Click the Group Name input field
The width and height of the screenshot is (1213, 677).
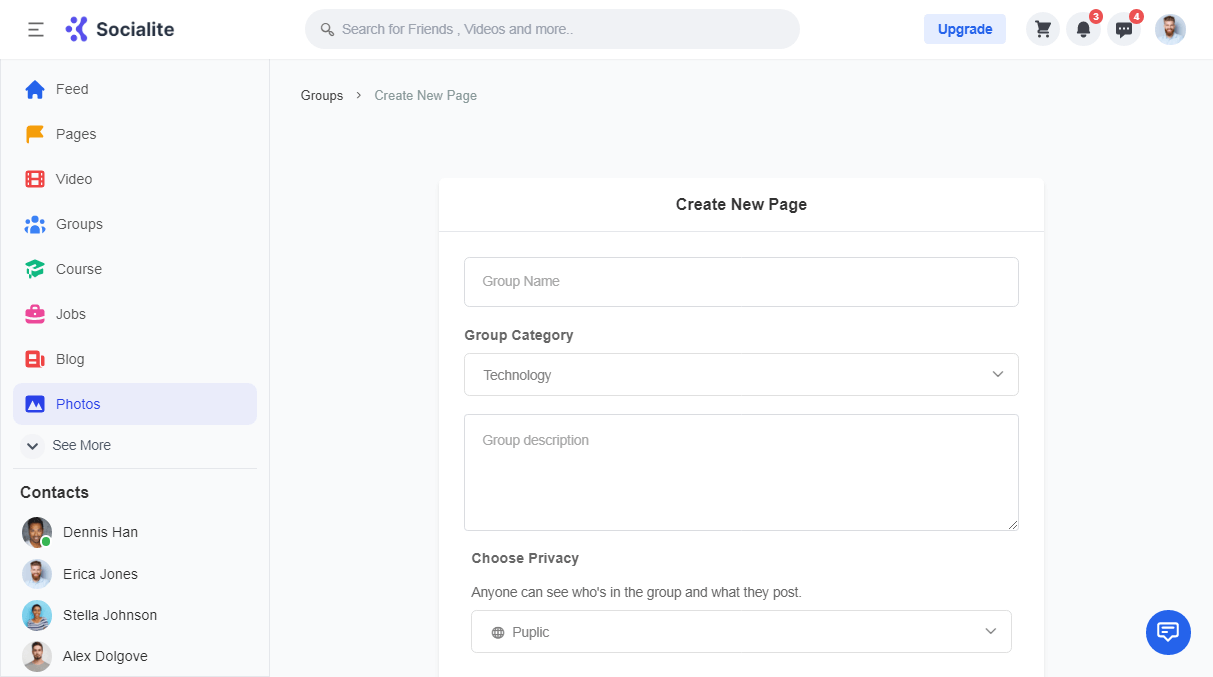pos(741,282)
